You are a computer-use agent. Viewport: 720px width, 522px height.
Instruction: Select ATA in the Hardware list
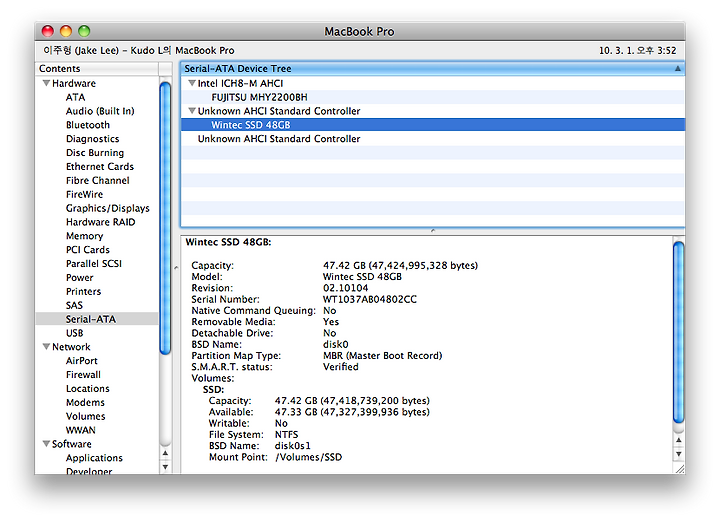click(75, 97)
